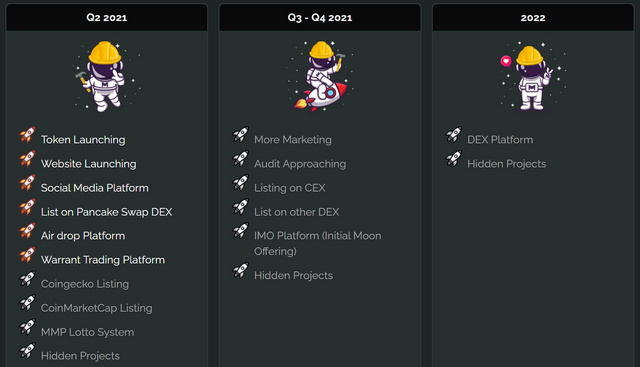This screenshot has height=367, width=640.
Task: Click the List on Pancake Swap DEX text
Action: (107, 212)
